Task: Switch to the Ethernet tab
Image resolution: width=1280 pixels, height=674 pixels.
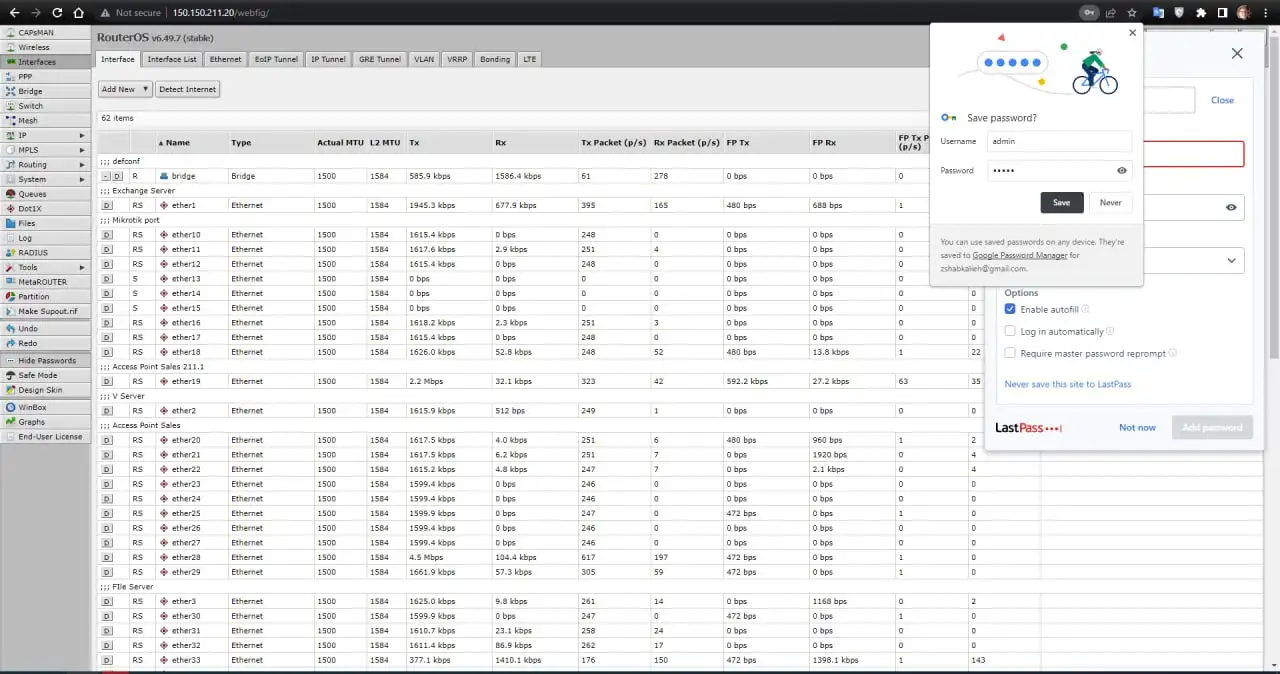Action: [x=225, y=59]
